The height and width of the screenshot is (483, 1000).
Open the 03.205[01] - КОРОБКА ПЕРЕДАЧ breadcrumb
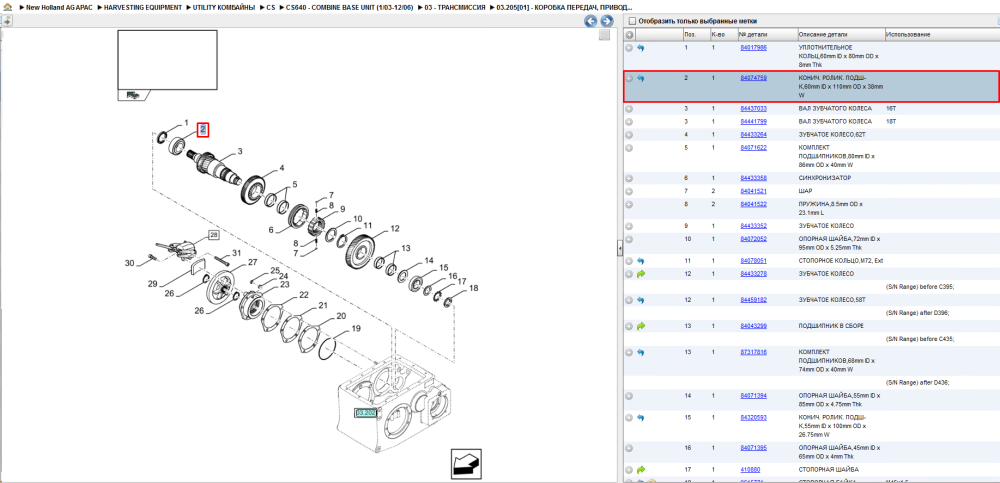pos(565,7)
